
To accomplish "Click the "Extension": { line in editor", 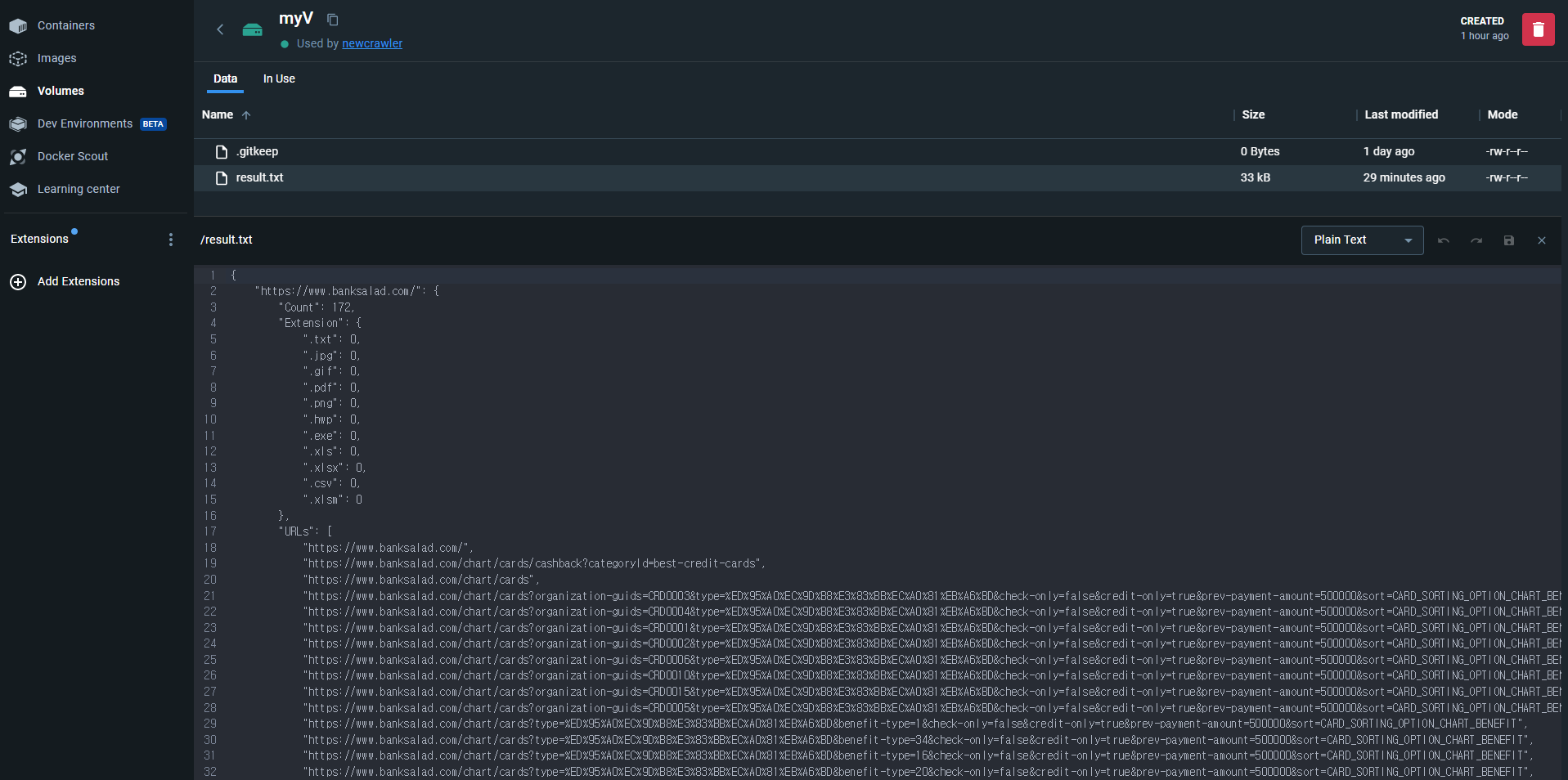I will [x=319, y=323].
